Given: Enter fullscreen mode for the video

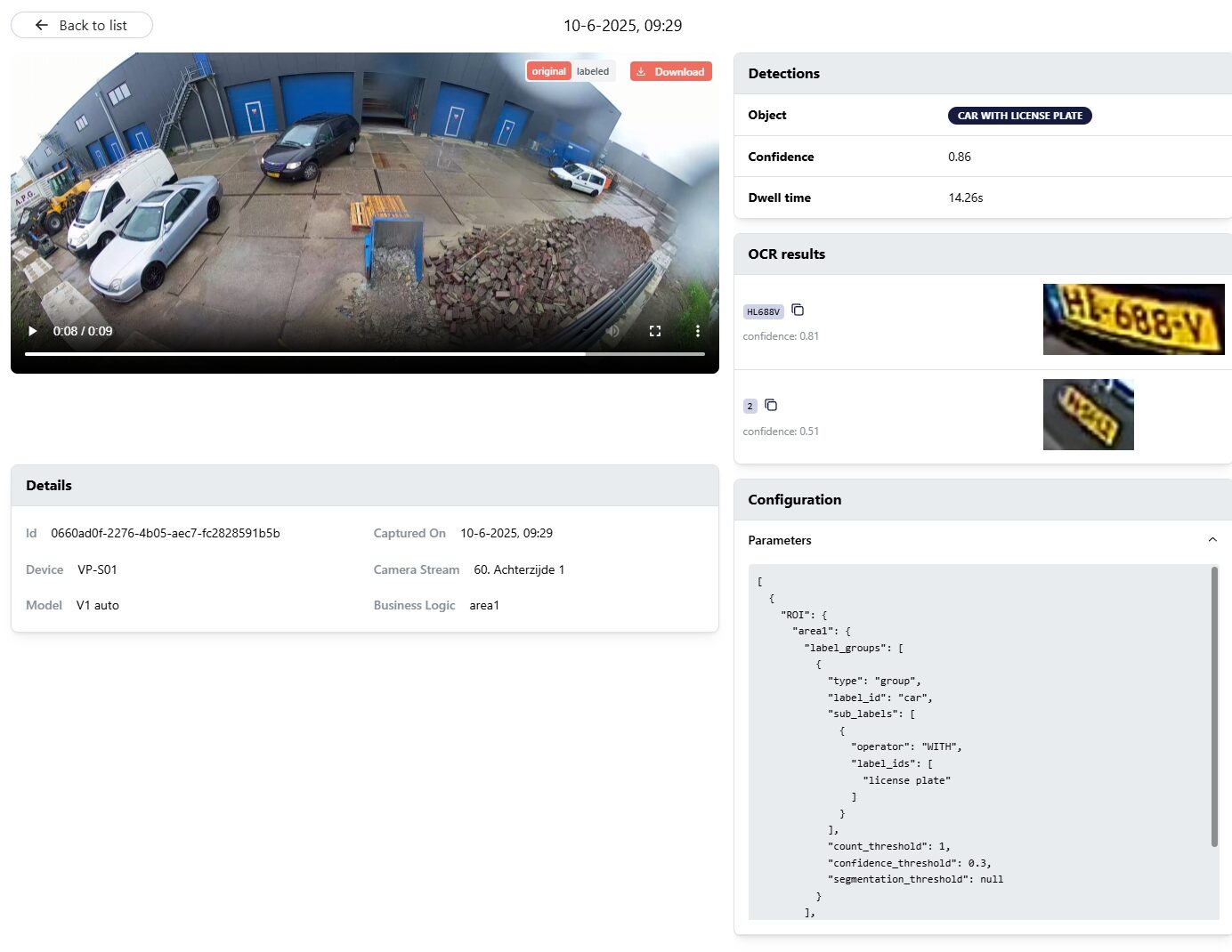Looking at the screenshot, I should pos(655,331).
